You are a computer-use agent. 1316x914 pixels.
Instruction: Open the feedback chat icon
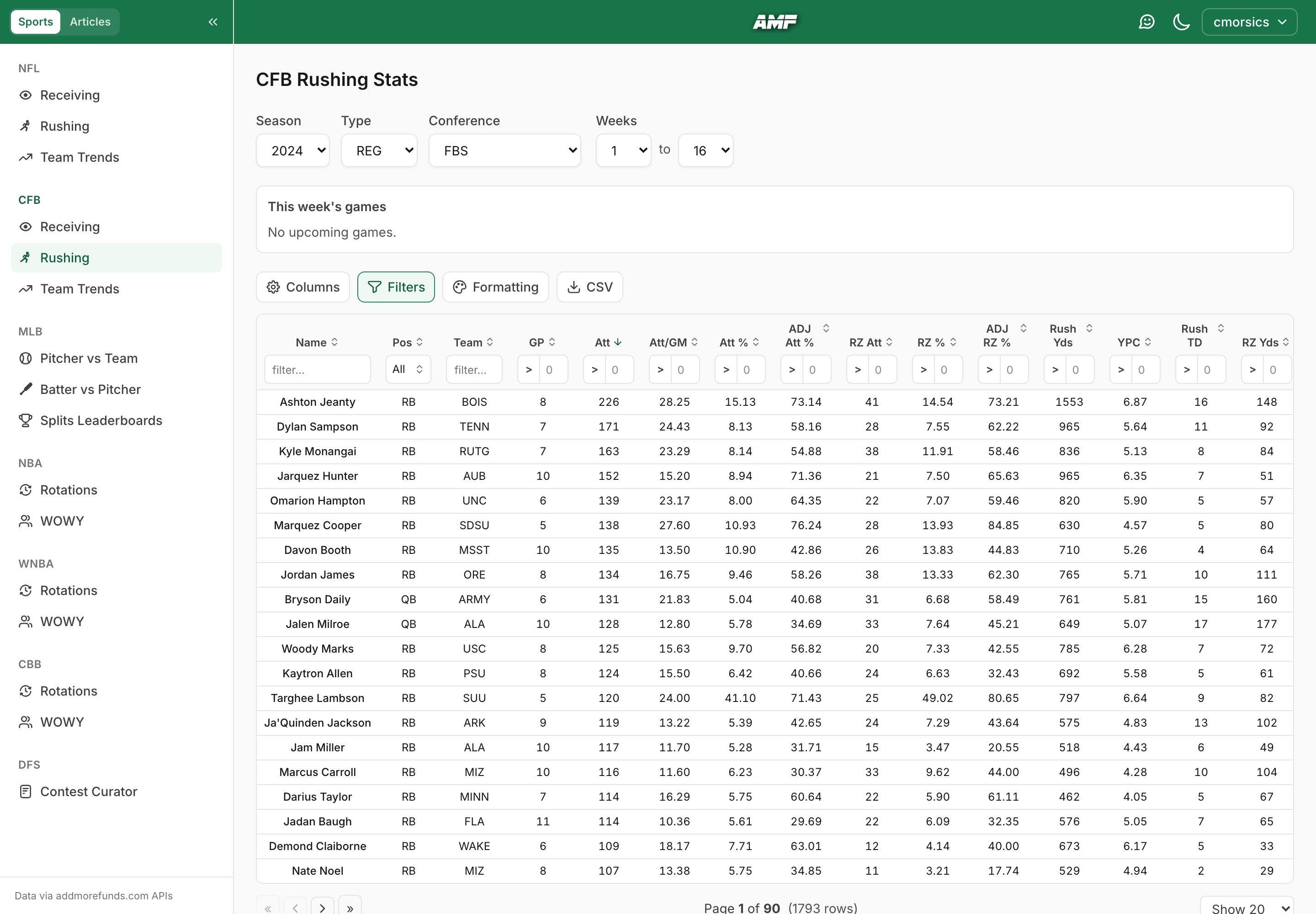[1146, 22]
